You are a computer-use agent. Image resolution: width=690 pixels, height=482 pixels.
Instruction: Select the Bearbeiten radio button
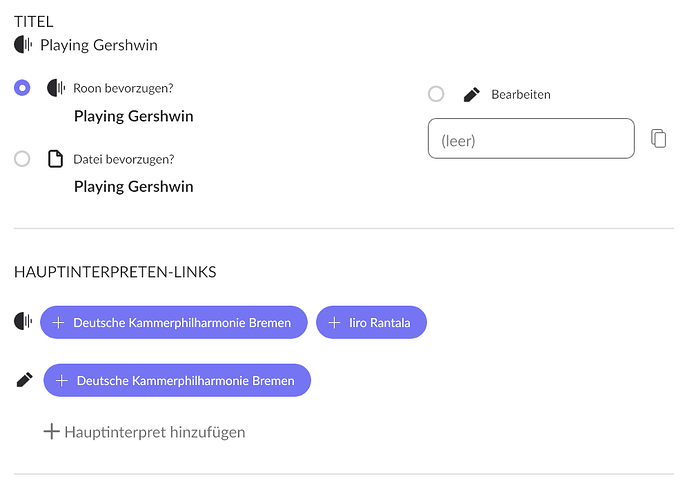pos(436,94)
